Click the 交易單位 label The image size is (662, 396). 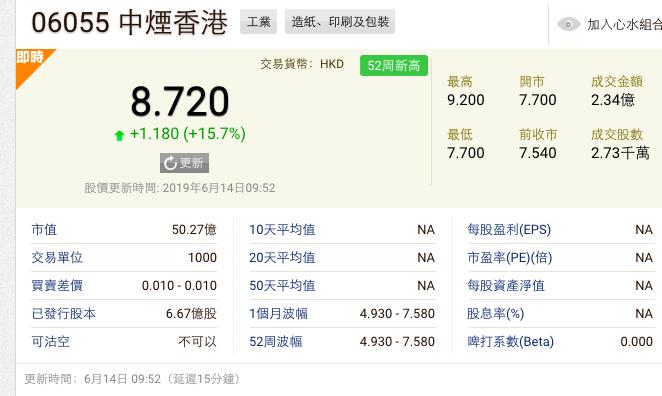(x=57, y=258)
